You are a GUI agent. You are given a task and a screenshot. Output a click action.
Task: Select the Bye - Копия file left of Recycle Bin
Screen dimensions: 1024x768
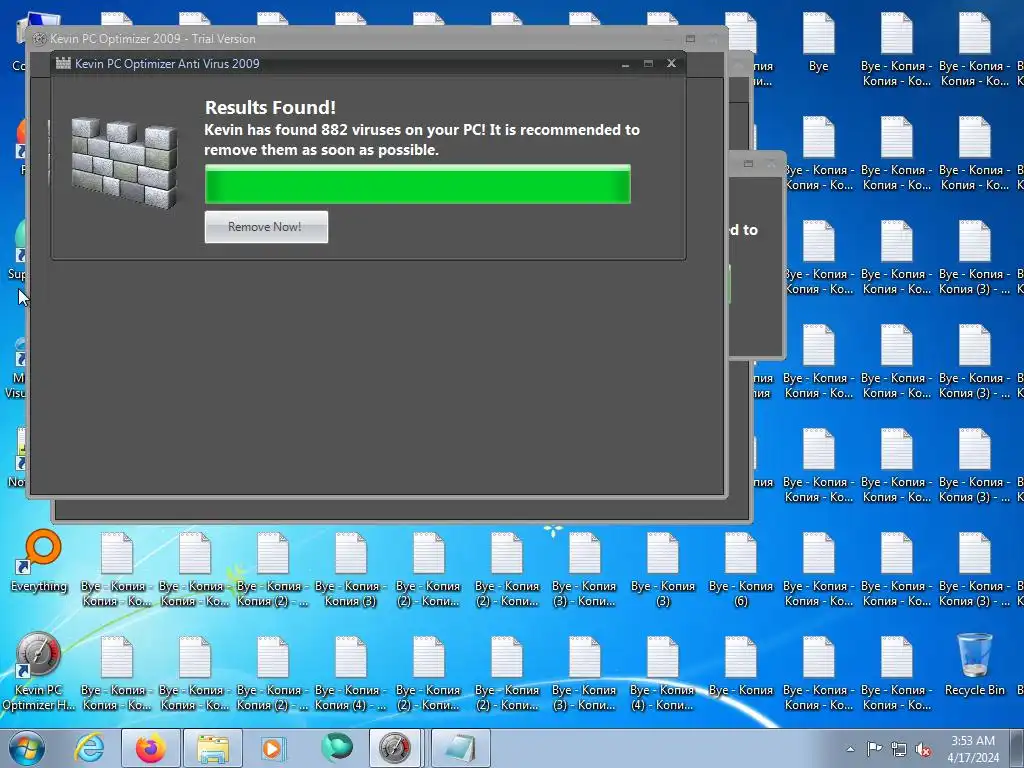point(741,666)
